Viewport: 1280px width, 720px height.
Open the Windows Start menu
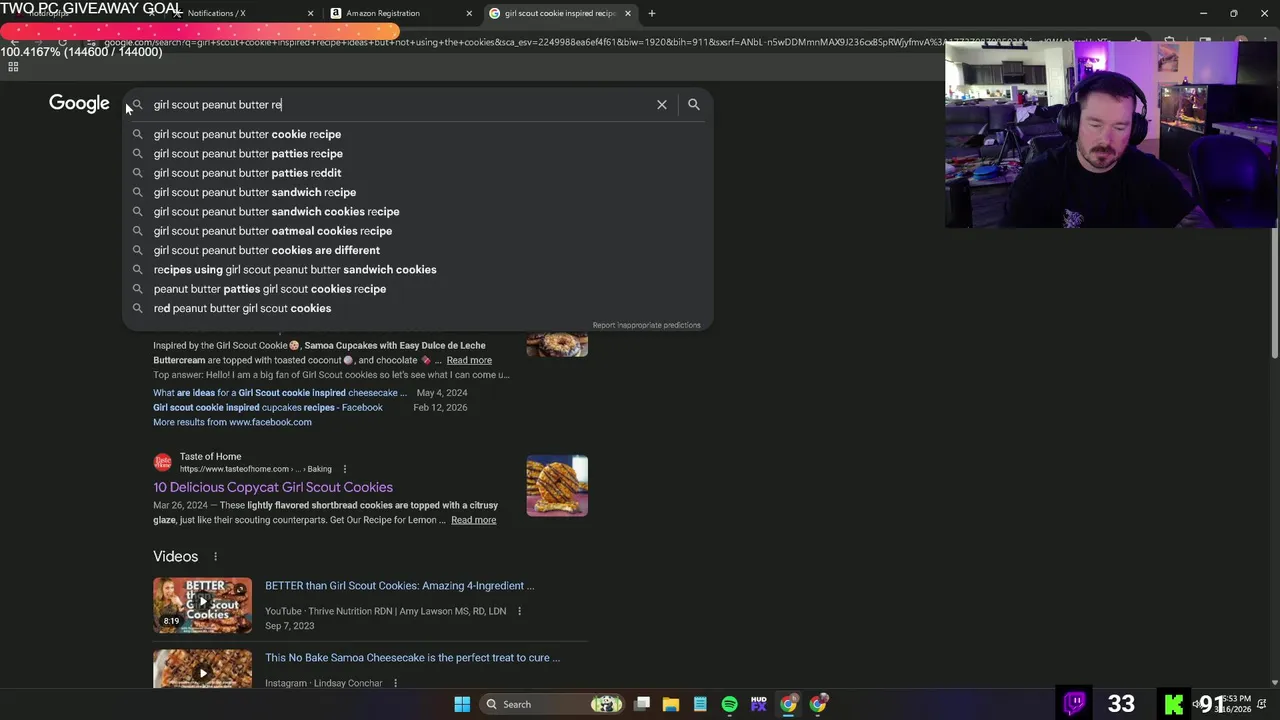click(x=462, y=704)
